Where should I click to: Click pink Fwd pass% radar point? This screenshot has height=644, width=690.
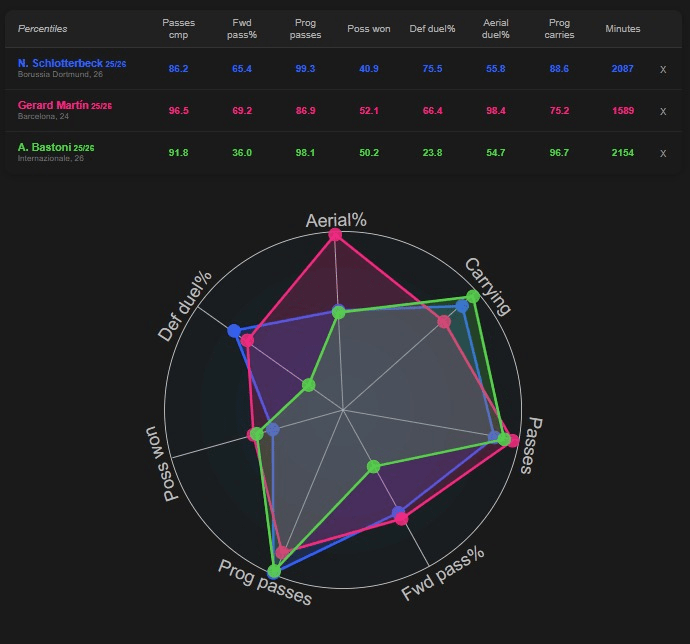402,519
